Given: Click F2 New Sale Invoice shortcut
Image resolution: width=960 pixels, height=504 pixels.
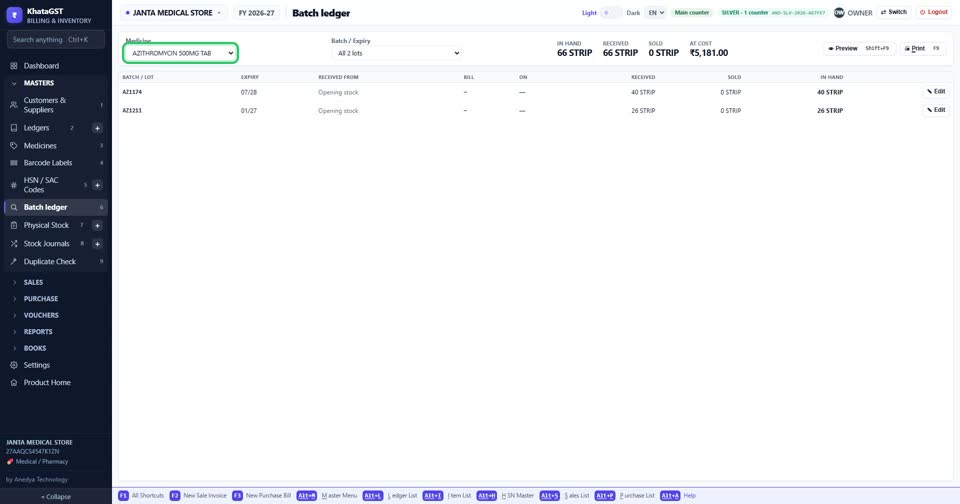Looking at the screenshot, I should pos(198,495).
